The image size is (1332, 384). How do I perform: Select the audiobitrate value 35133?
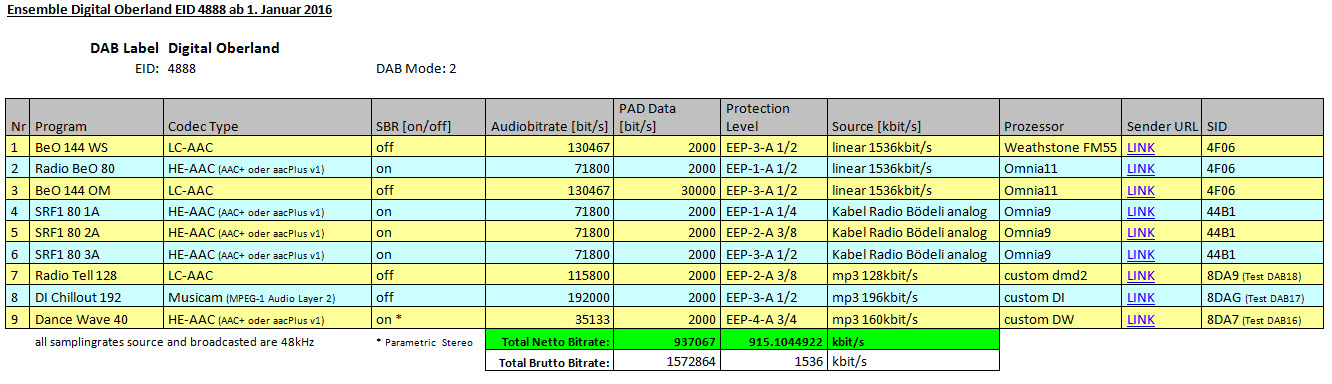pyautogui.click(x=550, y=318)
